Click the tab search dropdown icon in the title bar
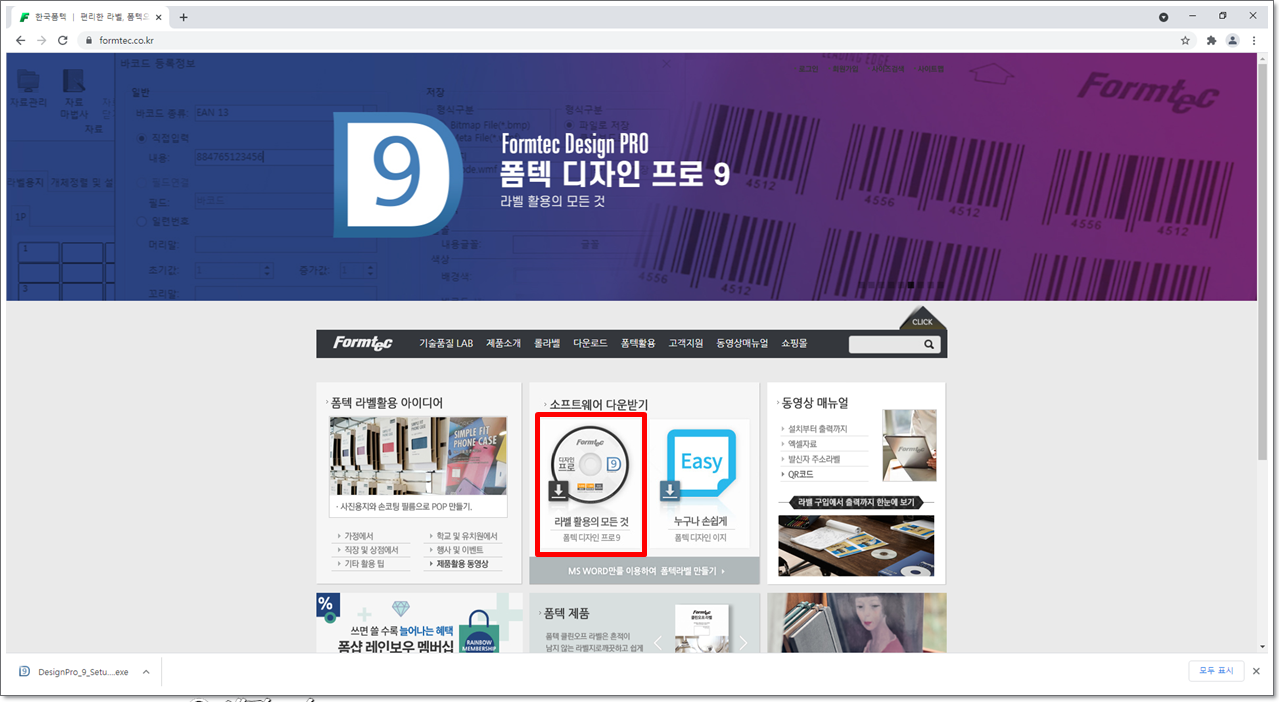 tap(1163, 17)
